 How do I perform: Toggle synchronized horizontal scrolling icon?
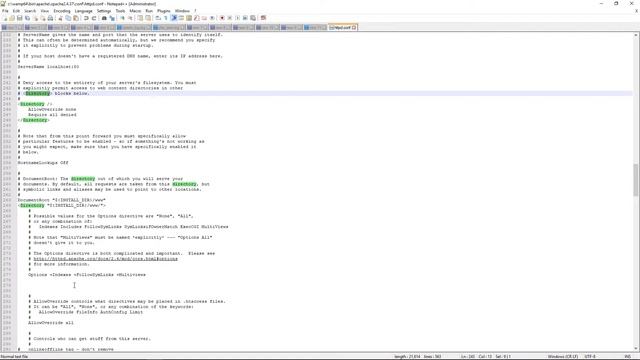tap(148, 18)
